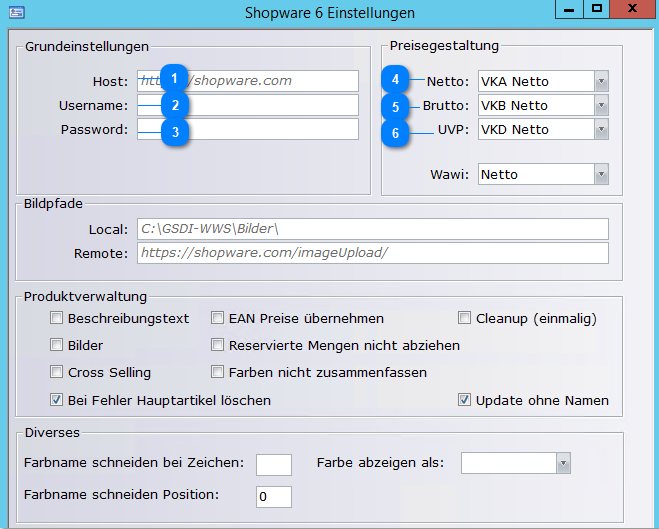Enable the Beschreibungstext checkbox
This screenshot has height=529, width=659.
(56, 318)
